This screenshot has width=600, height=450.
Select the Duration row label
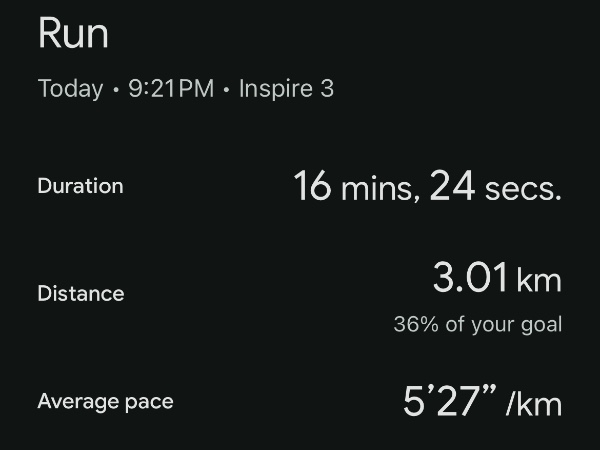pos(80,186)
